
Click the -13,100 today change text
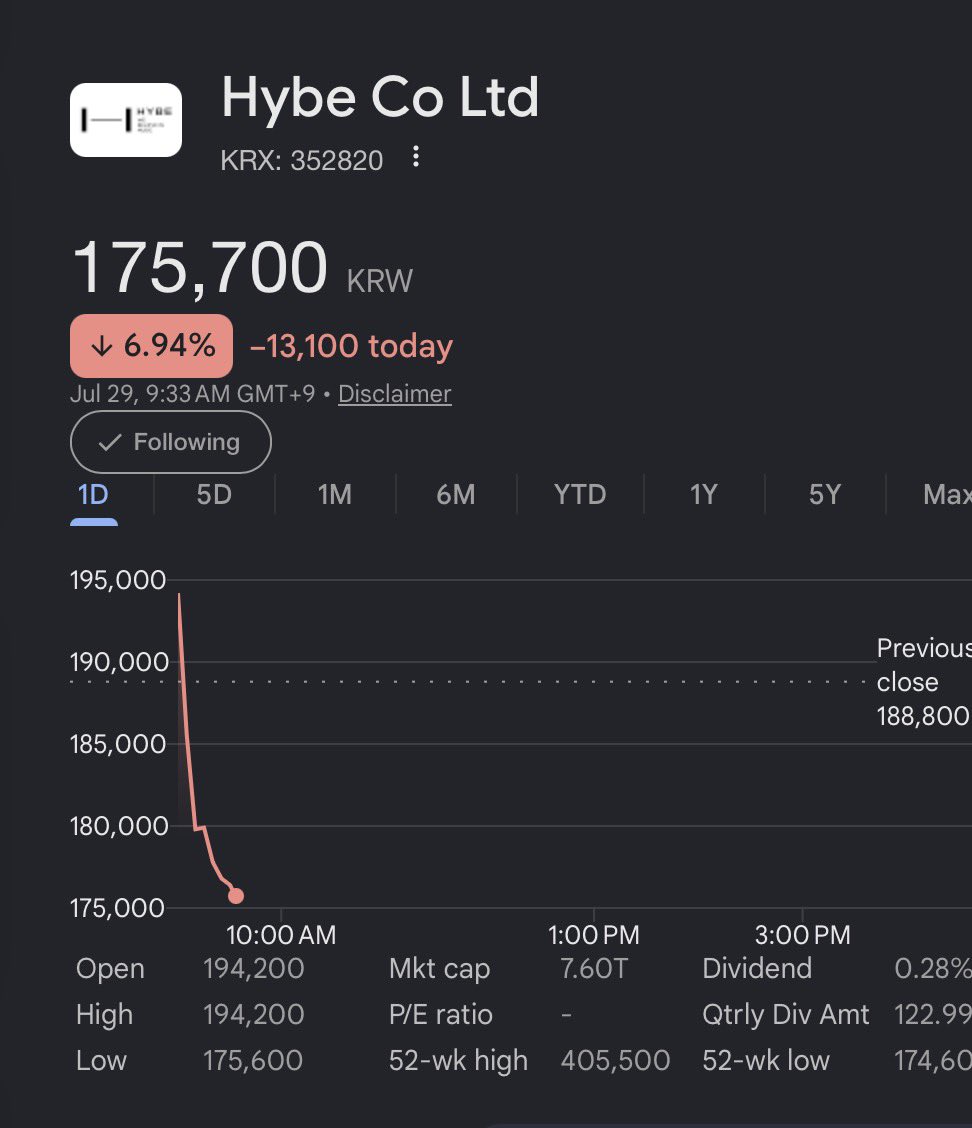pyautogui.click(x=351, y=346)
